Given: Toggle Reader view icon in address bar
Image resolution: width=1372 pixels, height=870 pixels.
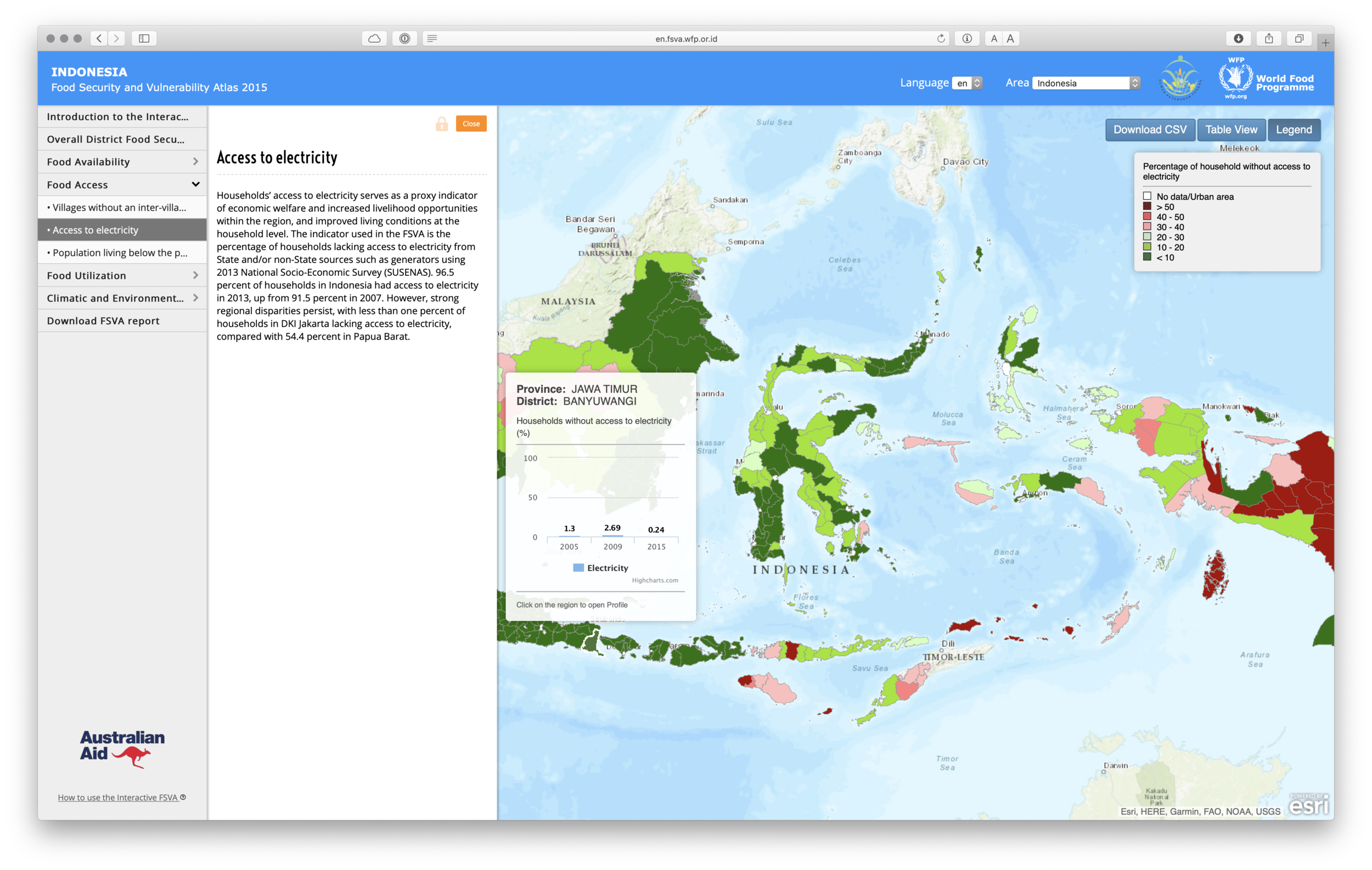Looking at the screenshot, I should tap(432, 38).
